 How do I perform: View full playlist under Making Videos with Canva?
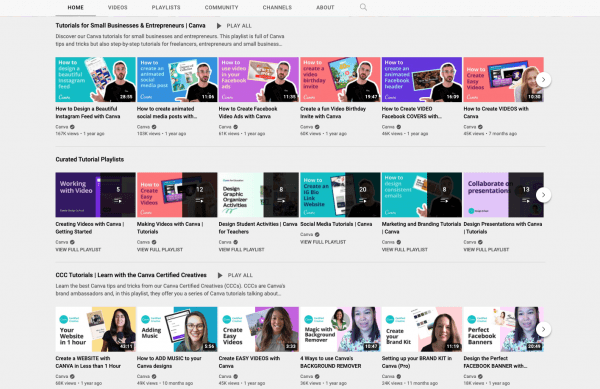coord(160,249)
